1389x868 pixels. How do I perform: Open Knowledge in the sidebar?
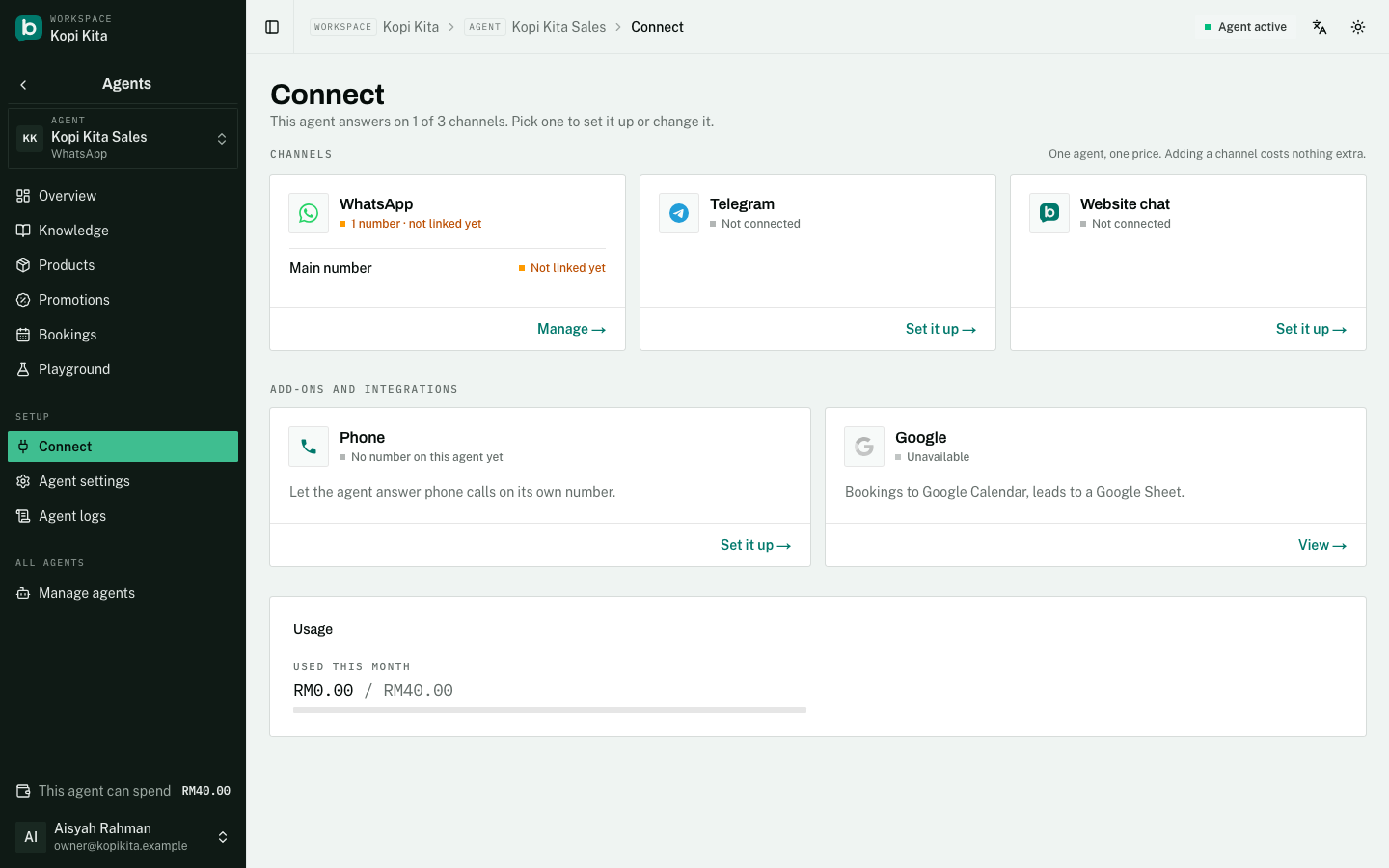123,231
